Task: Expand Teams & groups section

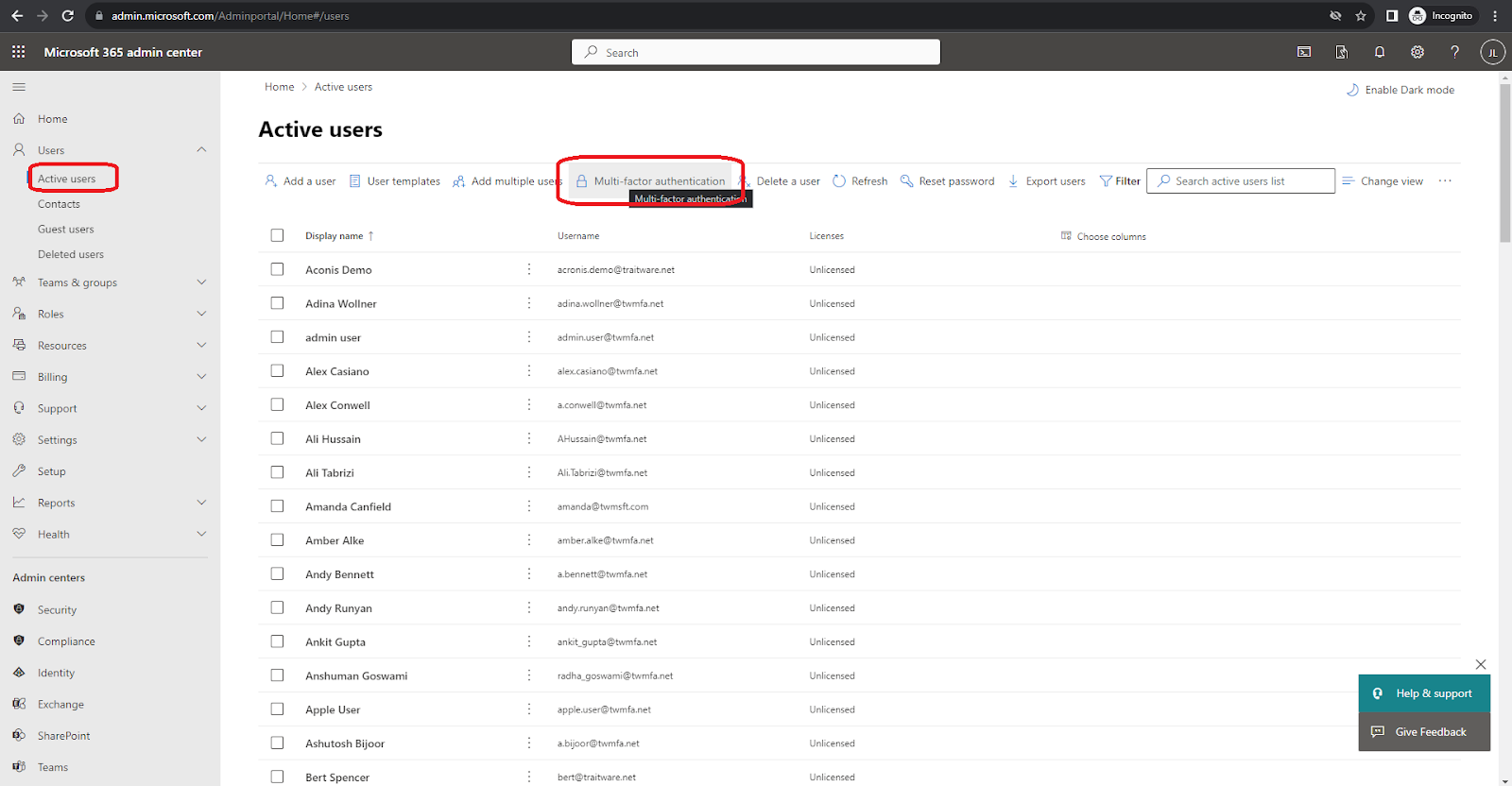Action: click(201, 282)
